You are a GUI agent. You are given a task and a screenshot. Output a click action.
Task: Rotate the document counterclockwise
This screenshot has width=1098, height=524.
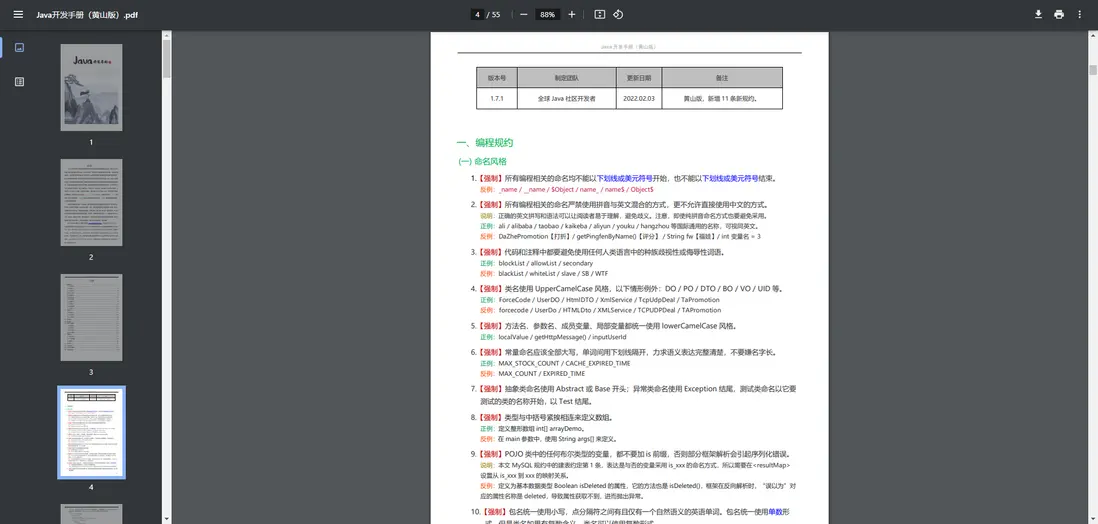point(618,14)
